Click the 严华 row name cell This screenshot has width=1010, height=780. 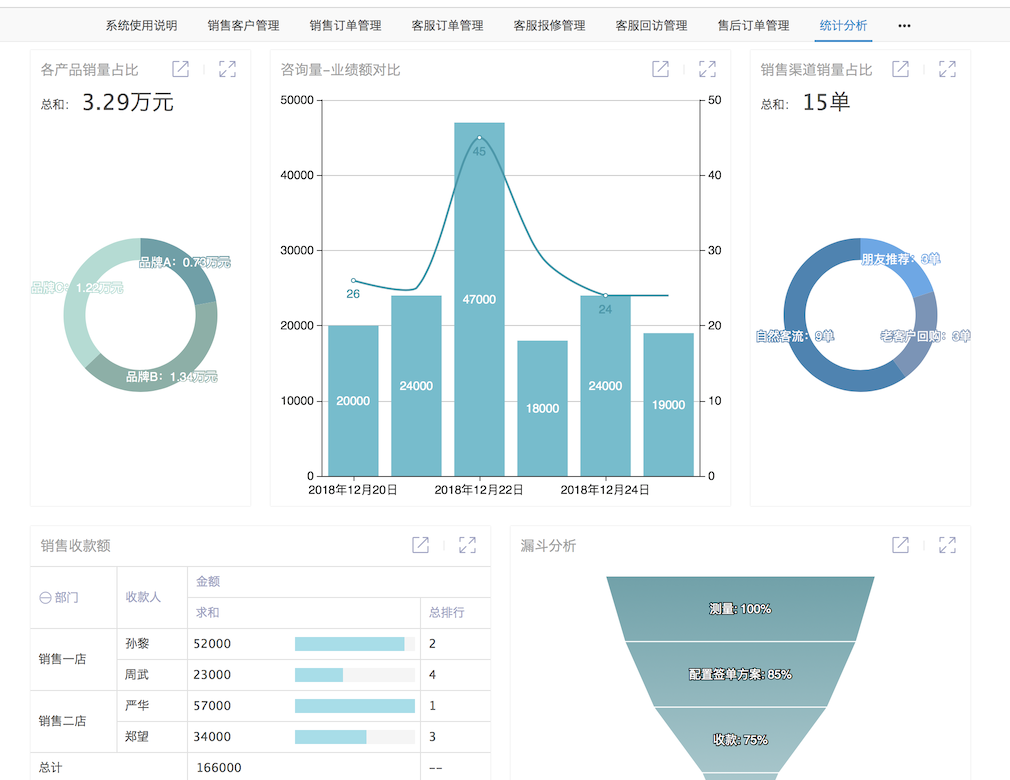click(152, 705)
